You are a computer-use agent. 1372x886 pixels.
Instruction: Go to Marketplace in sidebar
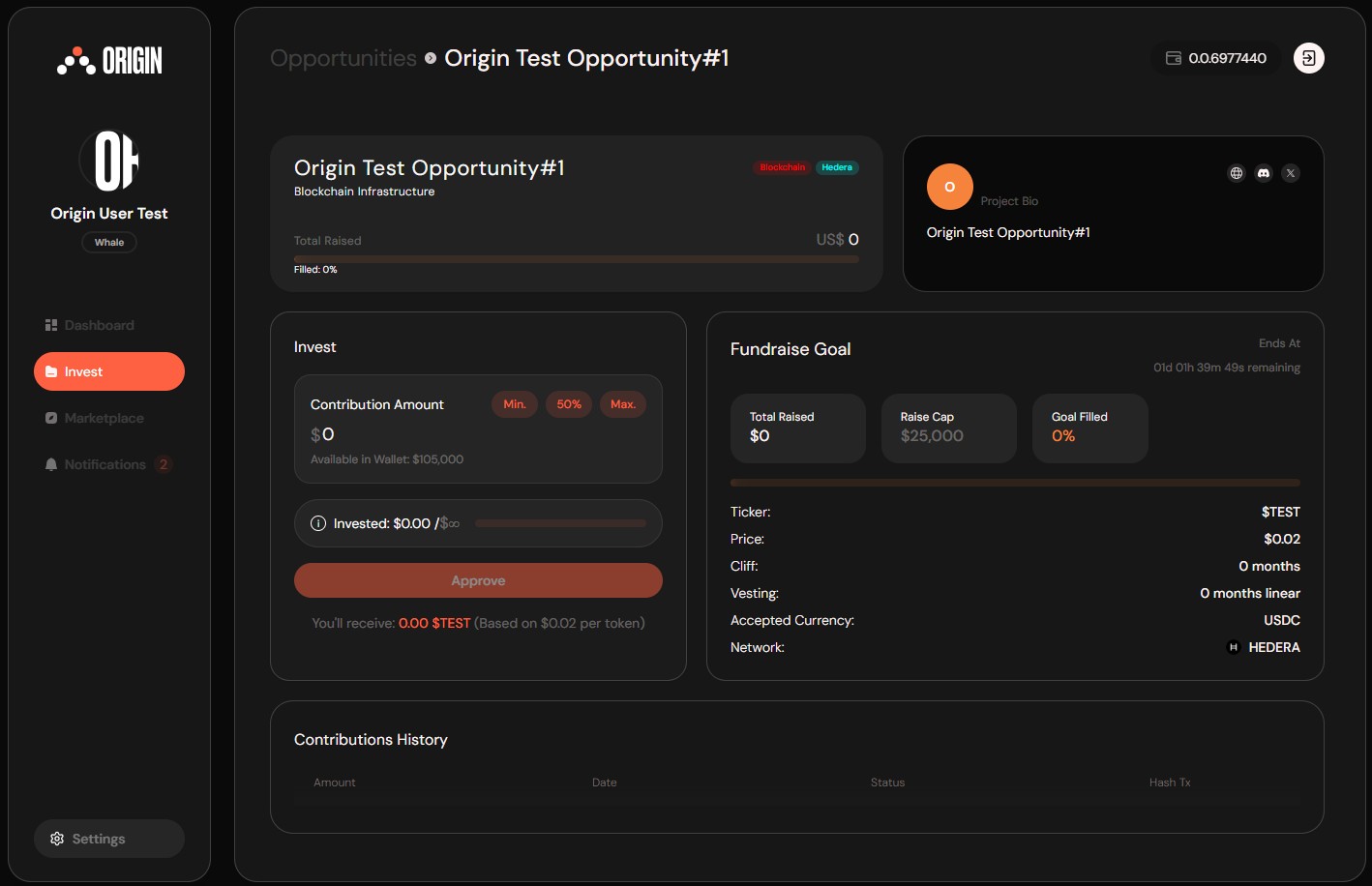click(x=104, y=418)
